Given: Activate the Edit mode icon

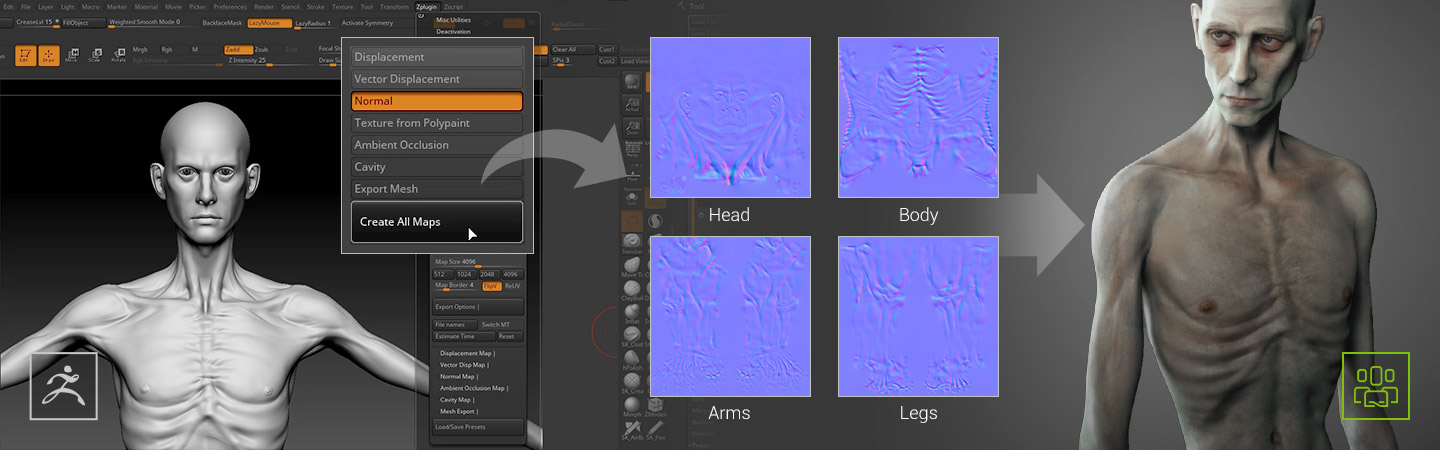Looking at the screenshot, I should point(24,54).
